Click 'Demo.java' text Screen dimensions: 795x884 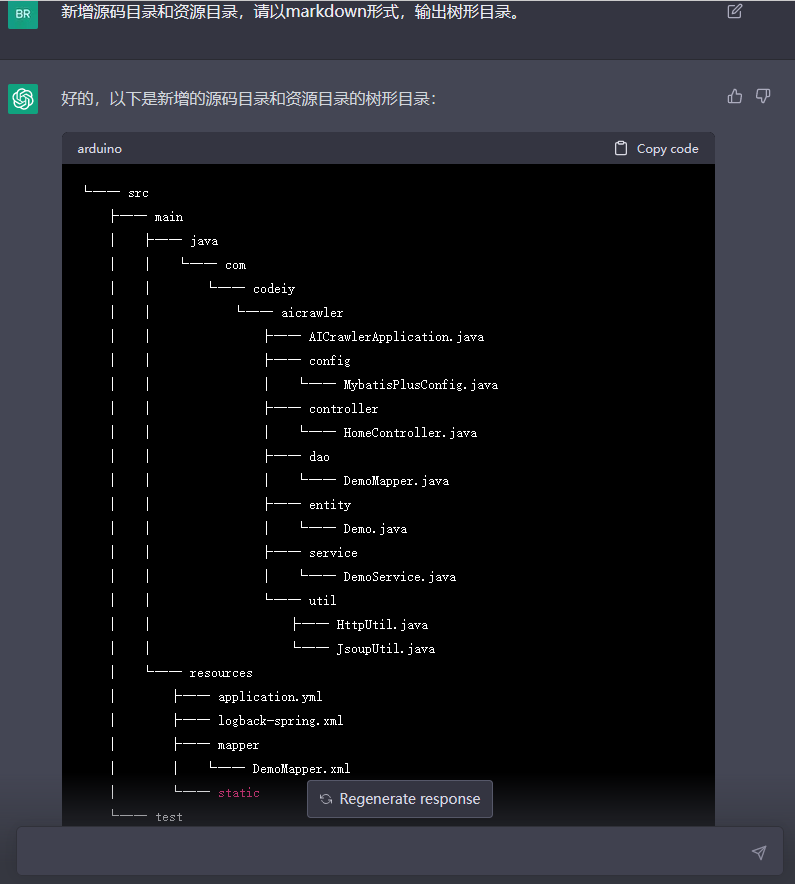click(375, 529)
